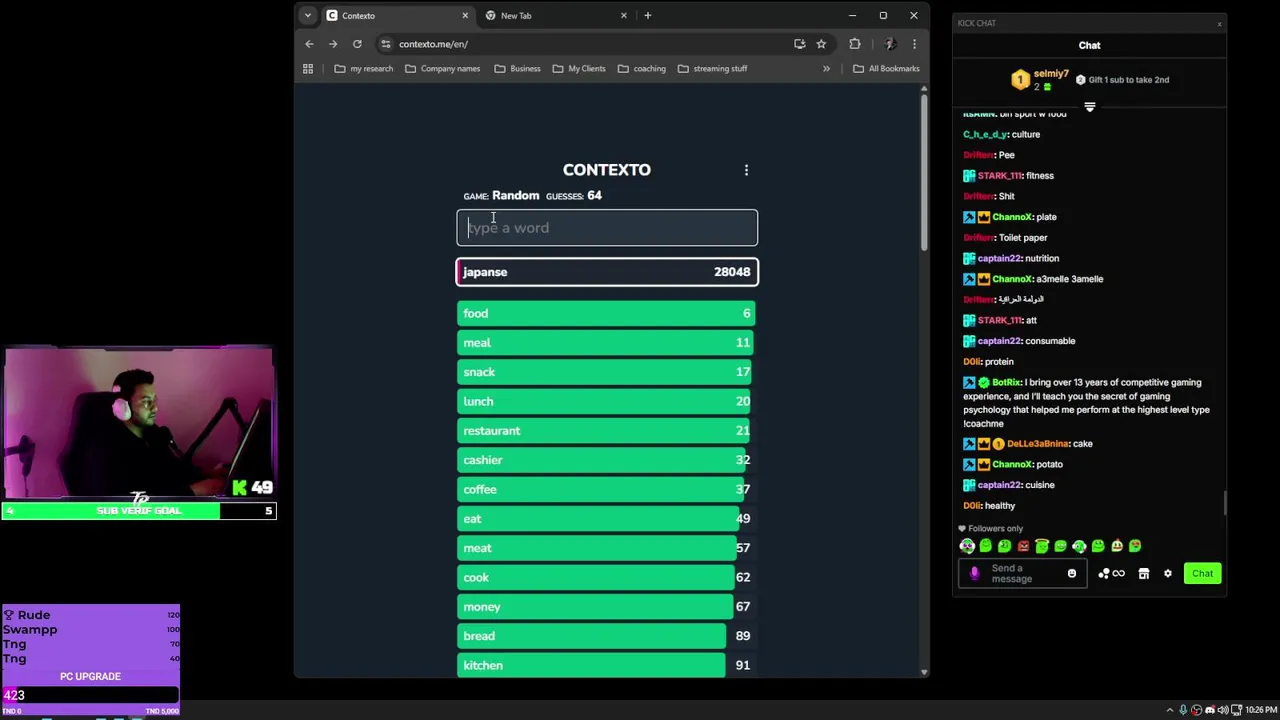The width and height of the screenshot is (1280, 720).
Task: Click the browser back arrow
Action: click(x=309, y=44)
